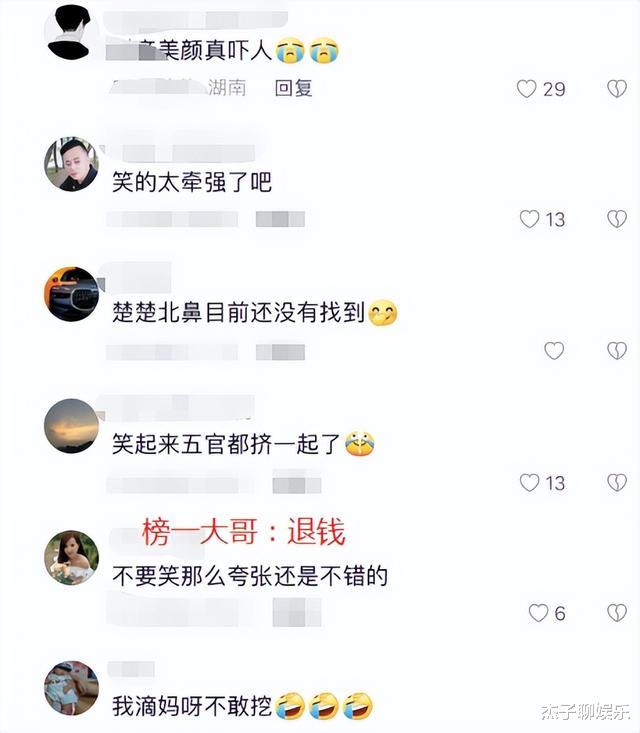
Task: Open profile of black-silhouette avatar commenter
Action: pyautogui.click(x=71, y=33)
